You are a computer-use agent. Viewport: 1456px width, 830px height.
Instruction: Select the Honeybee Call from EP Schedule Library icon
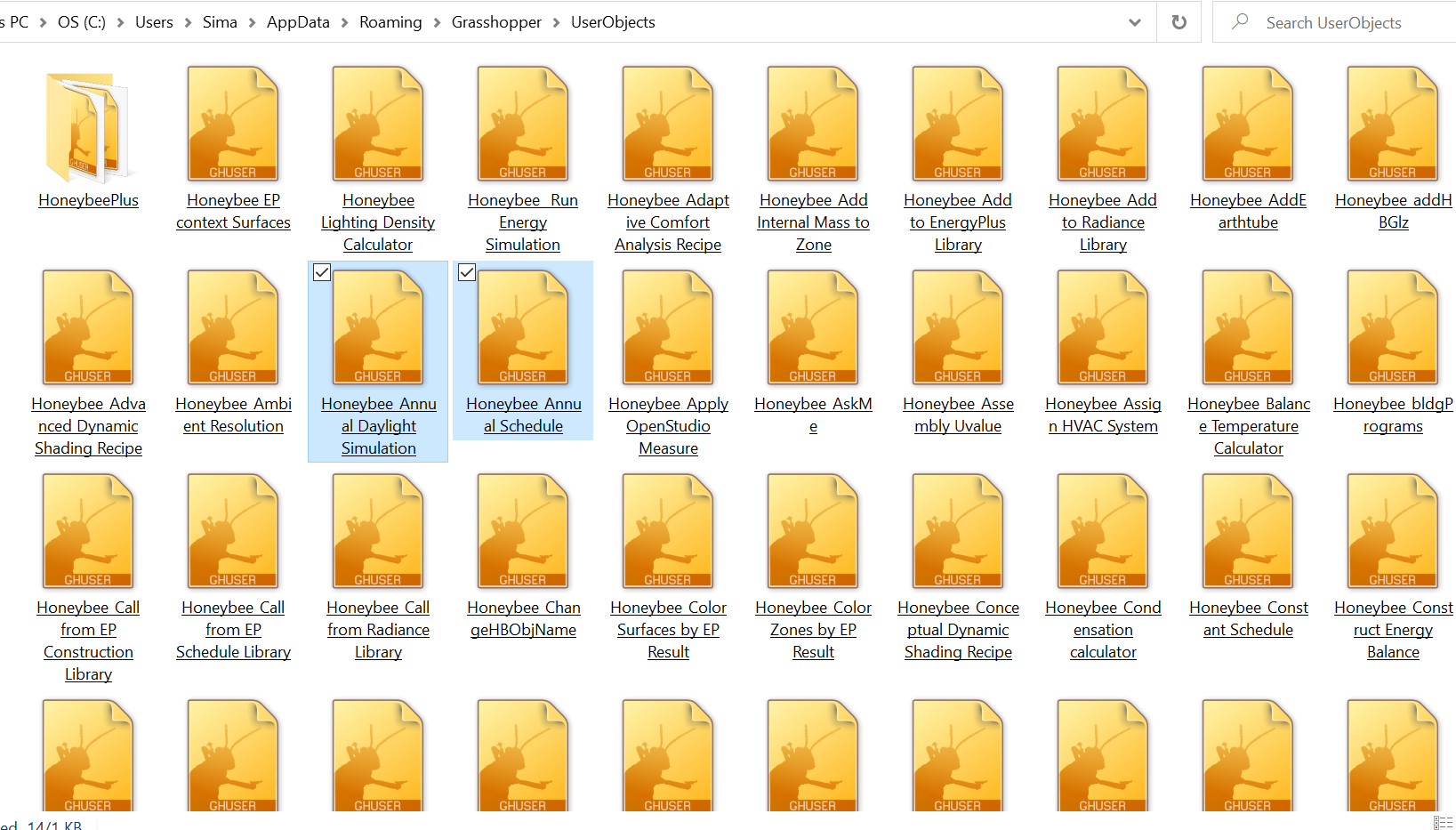(233, 531)
